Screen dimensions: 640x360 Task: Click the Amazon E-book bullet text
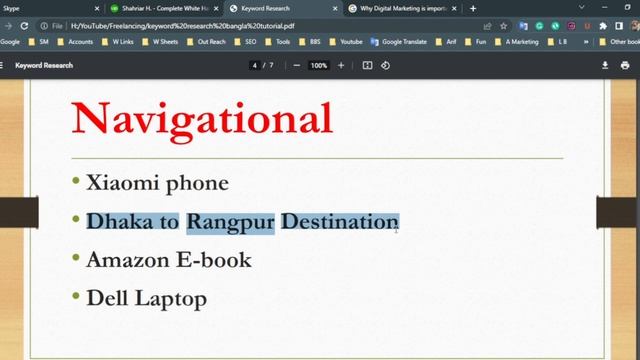[x=169, y=260]
